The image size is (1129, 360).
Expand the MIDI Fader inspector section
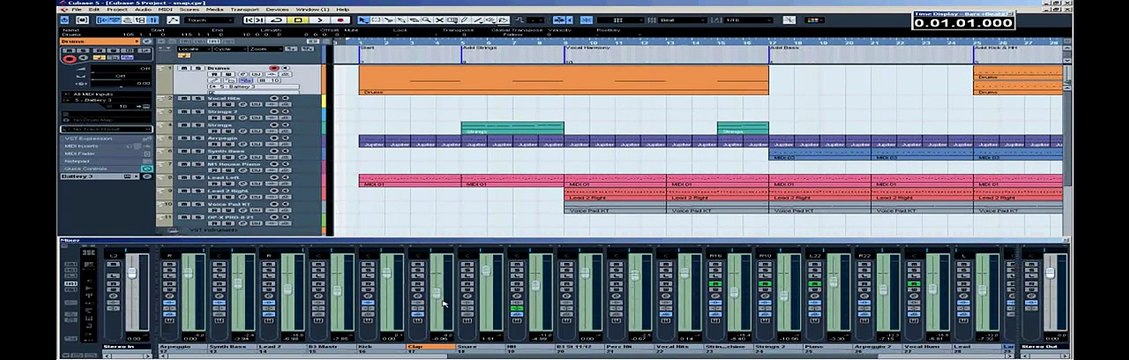(107, 153)
